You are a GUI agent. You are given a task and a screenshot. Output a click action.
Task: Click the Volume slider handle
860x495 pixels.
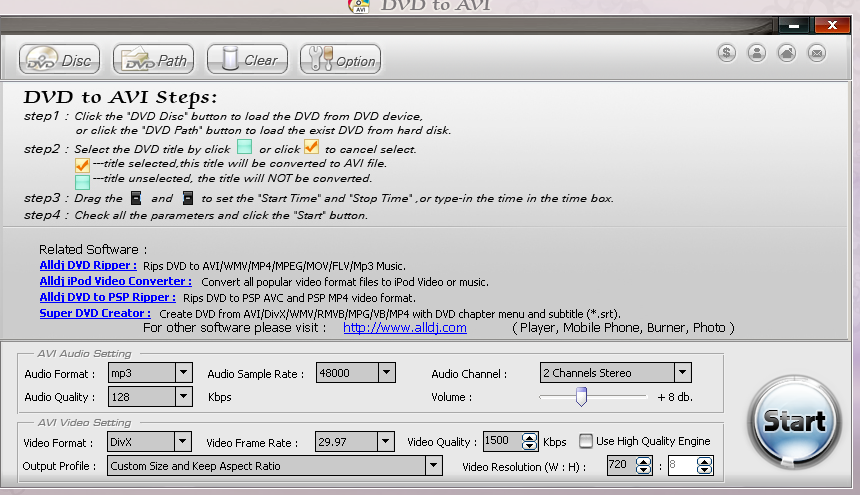click(x=581, y=396)
